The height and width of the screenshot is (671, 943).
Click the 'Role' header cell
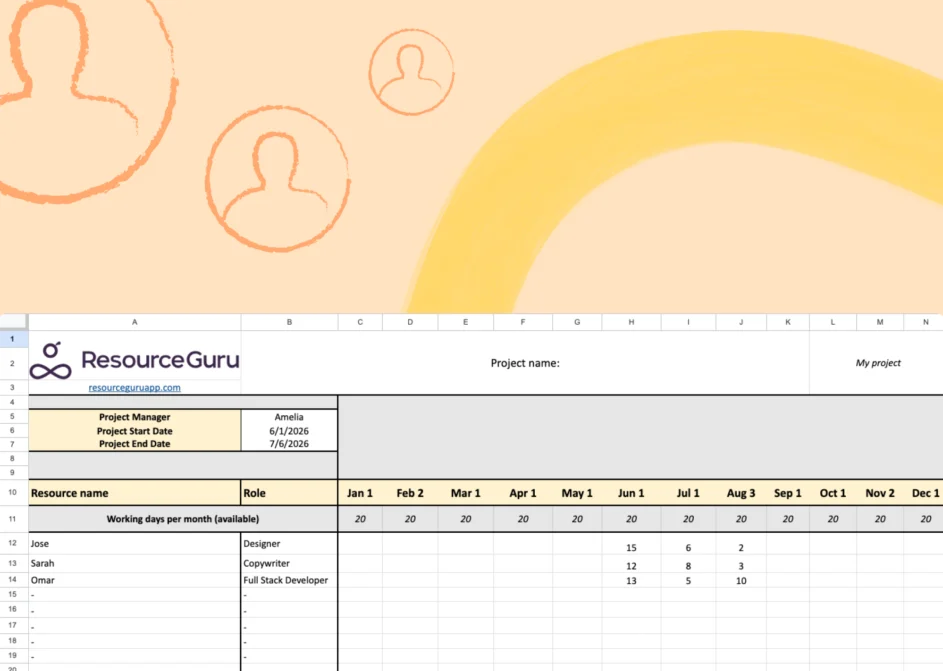coord(289,493)
